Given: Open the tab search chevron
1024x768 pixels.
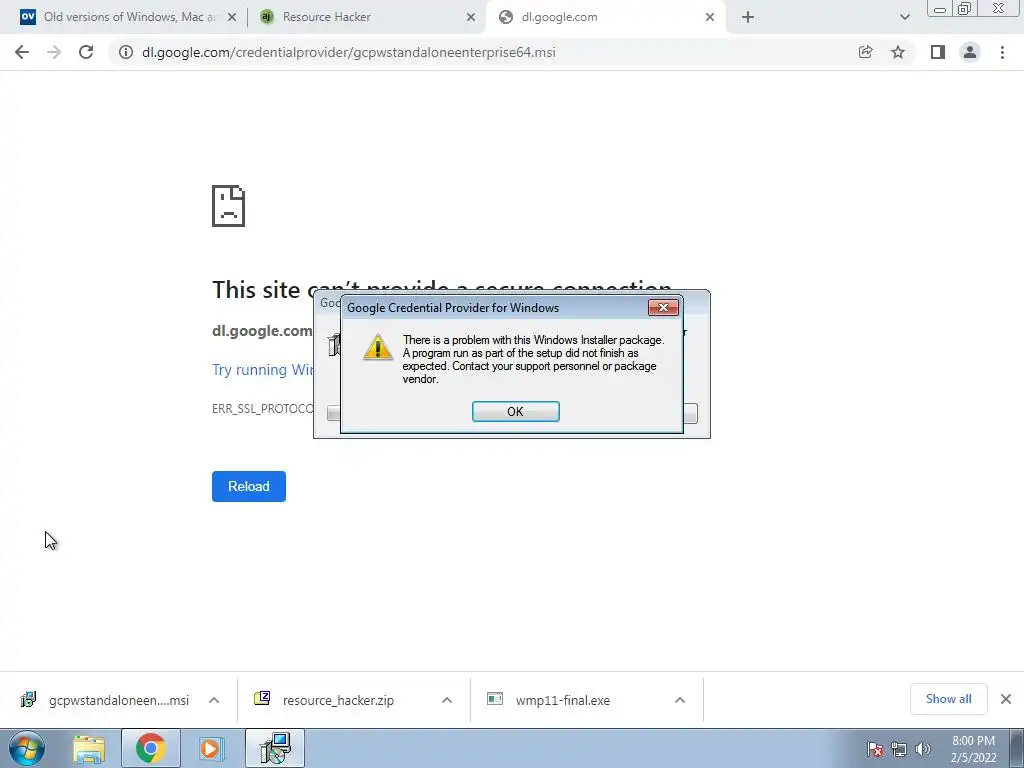Looking at the screenshot, I should point(904,18).
